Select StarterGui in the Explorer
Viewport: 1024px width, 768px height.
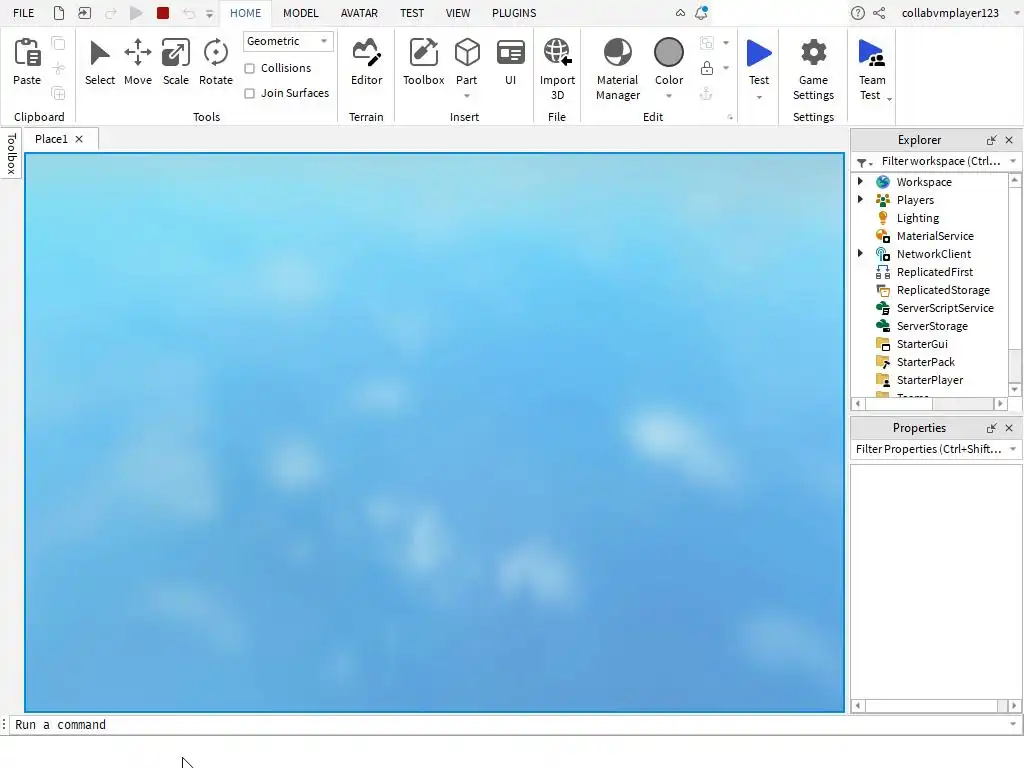coord(921,344)
